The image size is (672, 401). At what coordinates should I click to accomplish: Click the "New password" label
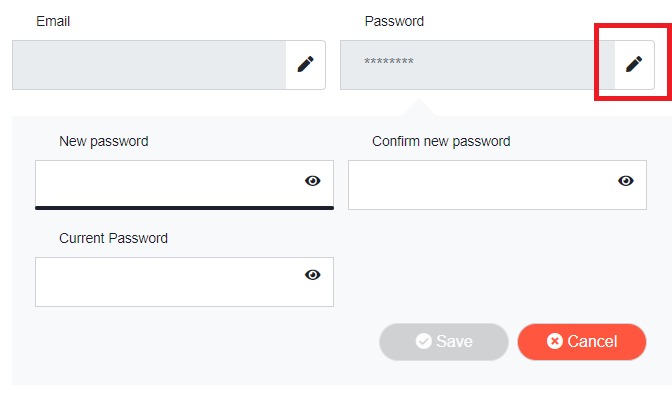pyautogui.click(x=104, y=141)
